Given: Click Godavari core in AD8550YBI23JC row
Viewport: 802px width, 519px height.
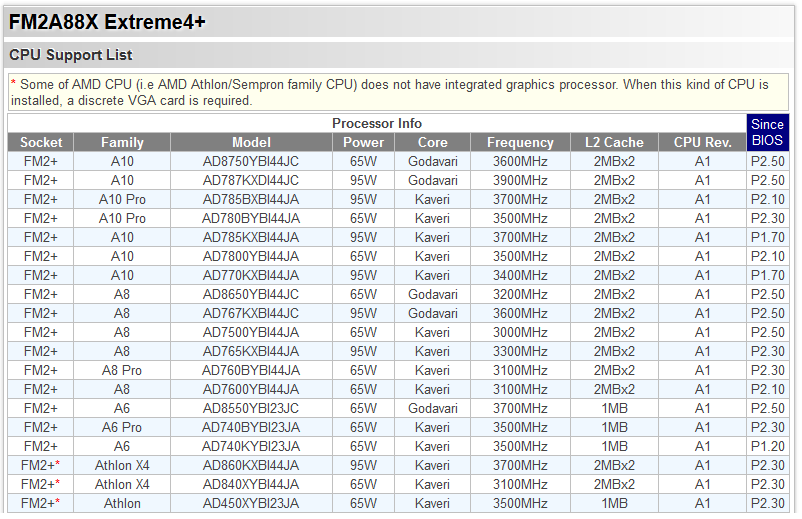Looking at the screenshot, I should (433, 409).
